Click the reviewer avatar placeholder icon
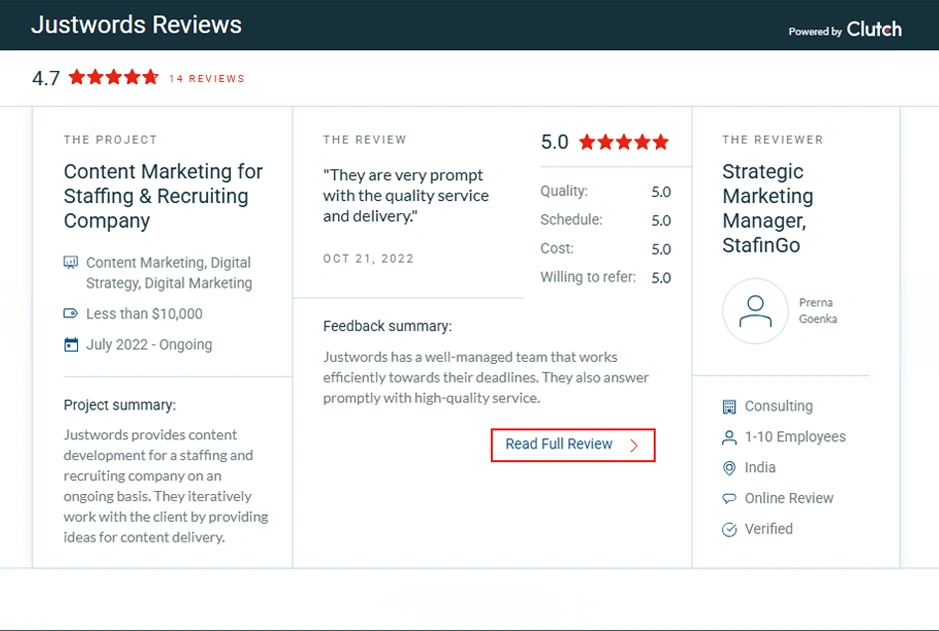 [x=755, y=311]
